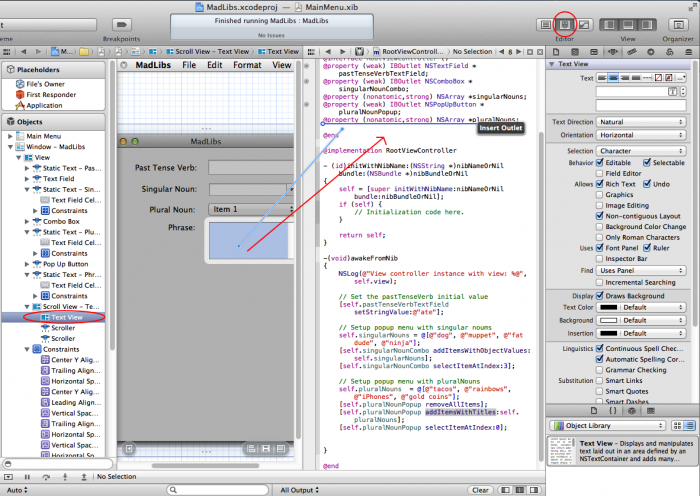
Task: Enable the Field Editor checkbox
Action: point(600,173)
